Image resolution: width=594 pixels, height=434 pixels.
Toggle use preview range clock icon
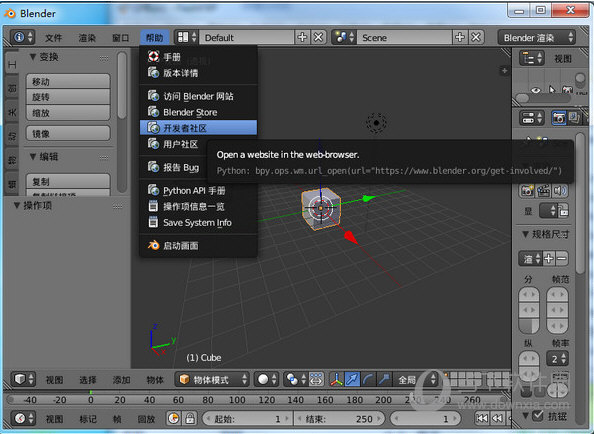coord(174,418)
